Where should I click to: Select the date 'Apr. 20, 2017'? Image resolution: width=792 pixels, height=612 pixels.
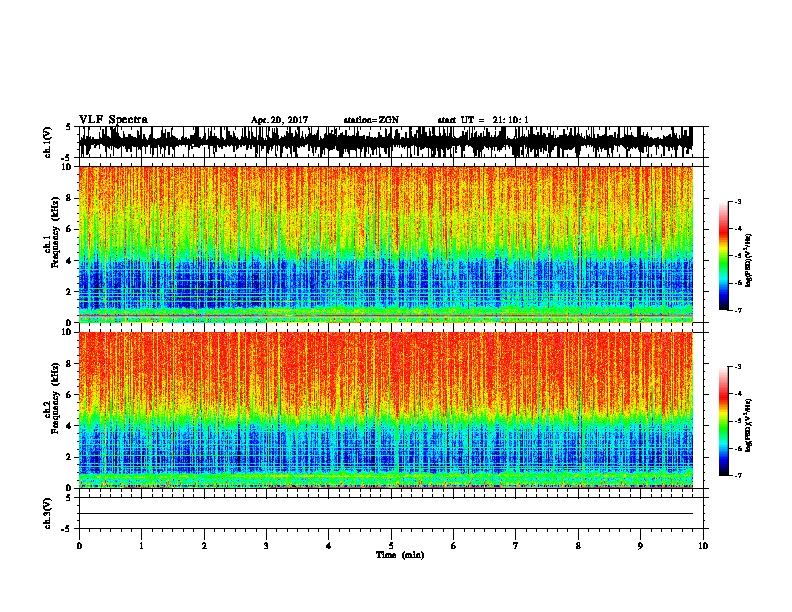tap(279, 120)
